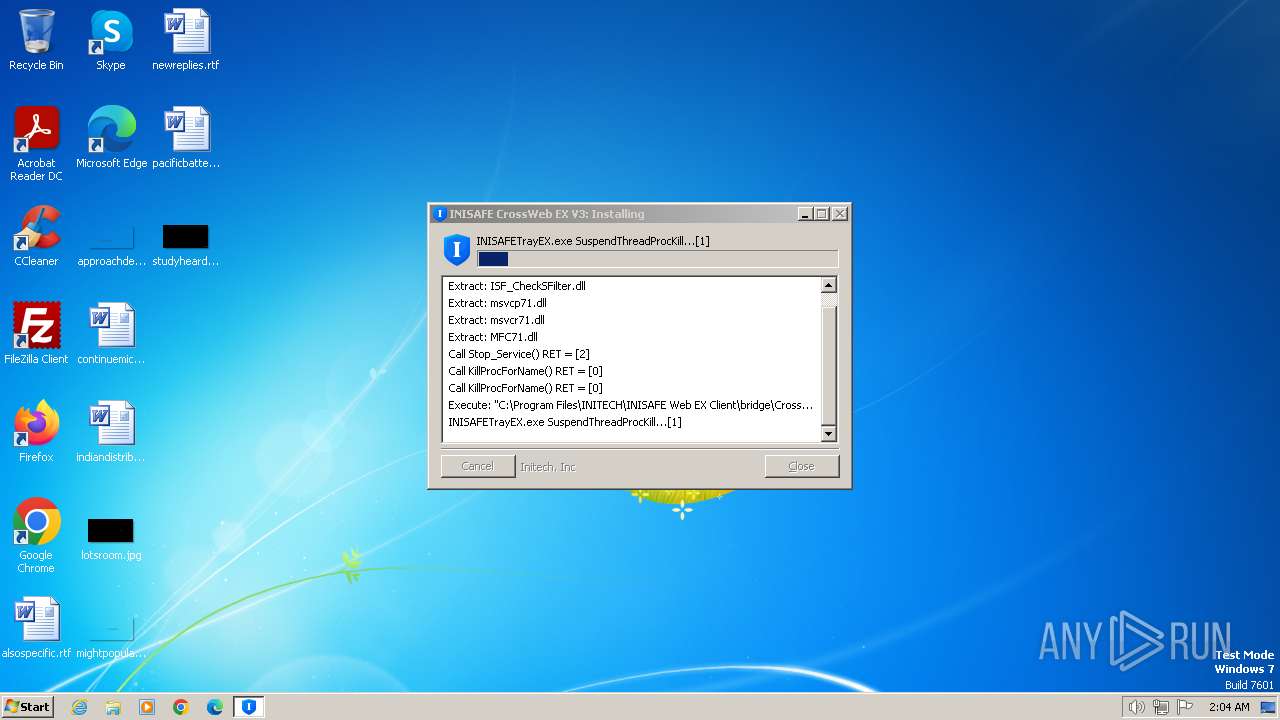
Task: Open Windows Media Player from the taskbar
Action: [x=147, y=707]
